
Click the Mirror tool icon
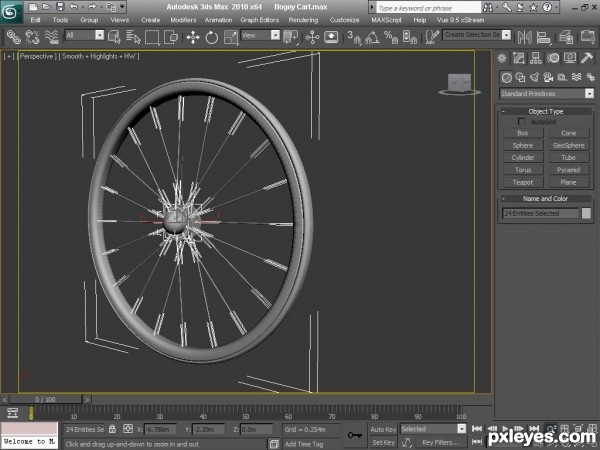525,37
